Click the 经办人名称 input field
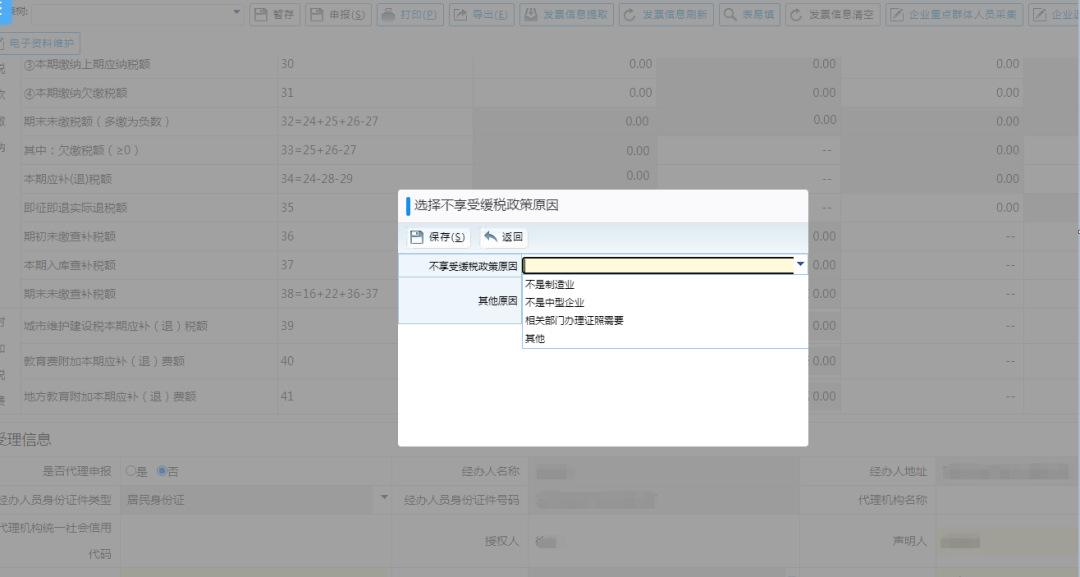Screen dimensions: 1080x577 [662, 472]
